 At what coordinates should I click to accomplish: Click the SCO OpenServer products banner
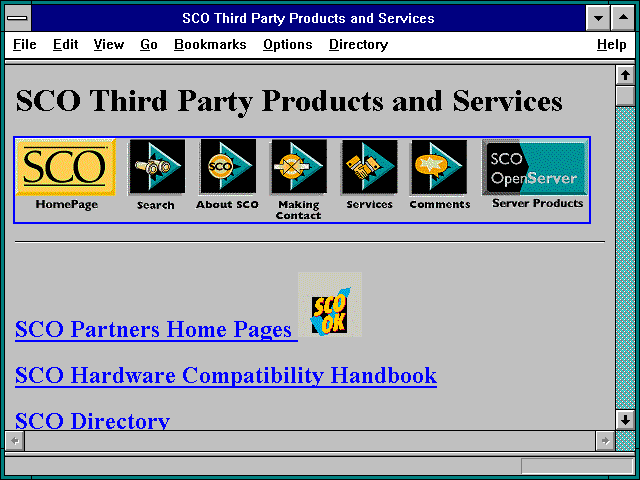click(x=535, y=167)
